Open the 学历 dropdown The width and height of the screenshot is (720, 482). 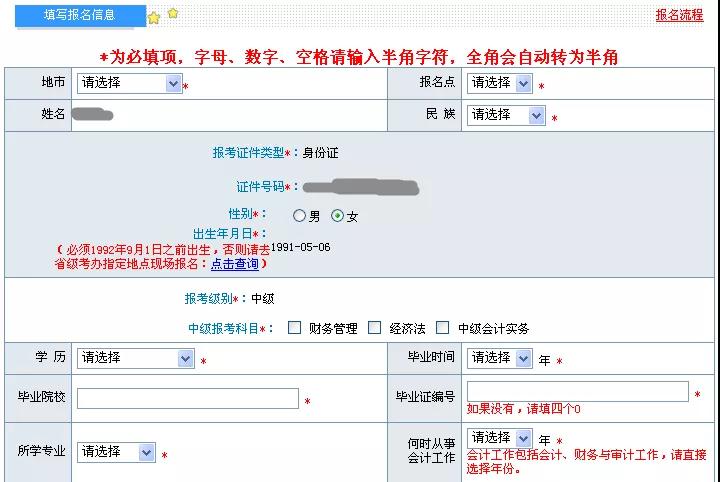135,358
